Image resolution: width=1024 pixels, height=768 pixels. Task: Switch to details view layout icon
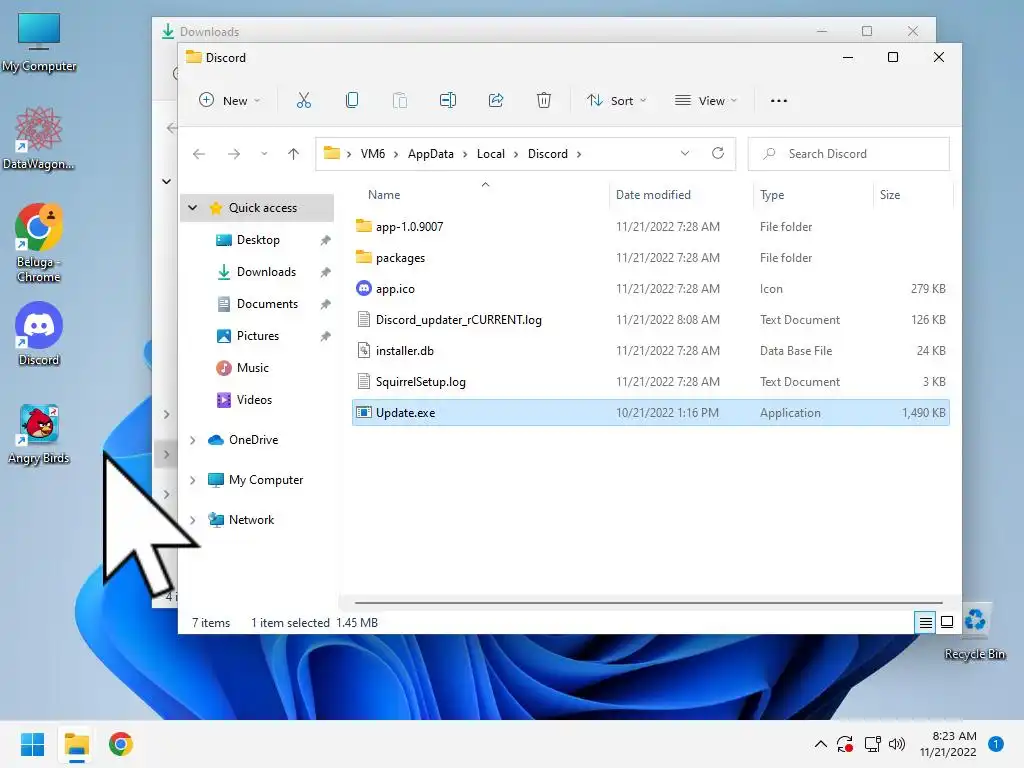(925, 622)
